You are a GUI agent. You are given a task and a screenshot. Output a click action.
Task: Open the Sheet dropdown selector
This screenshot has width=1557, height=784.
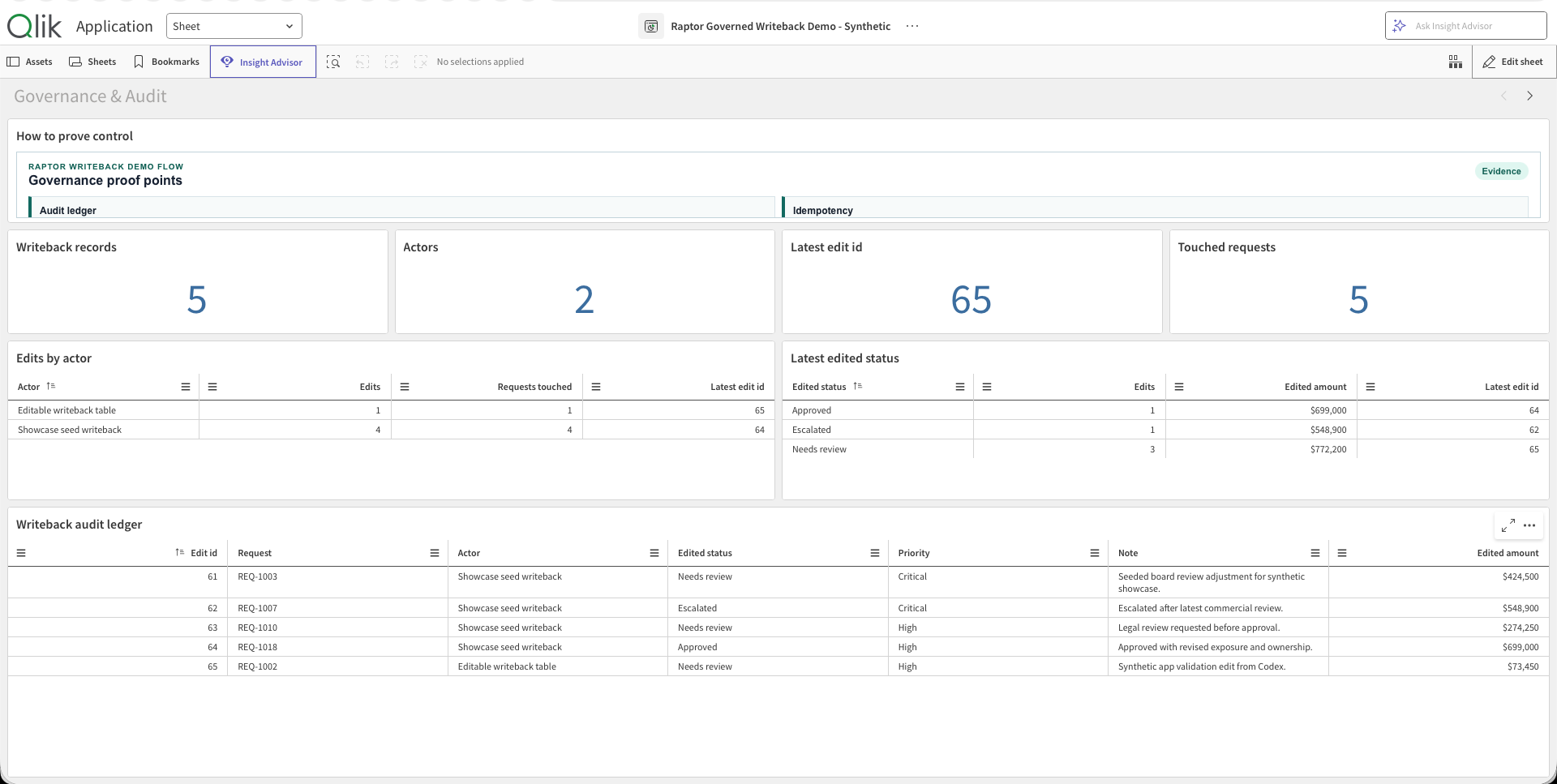(x=234, y=26)
